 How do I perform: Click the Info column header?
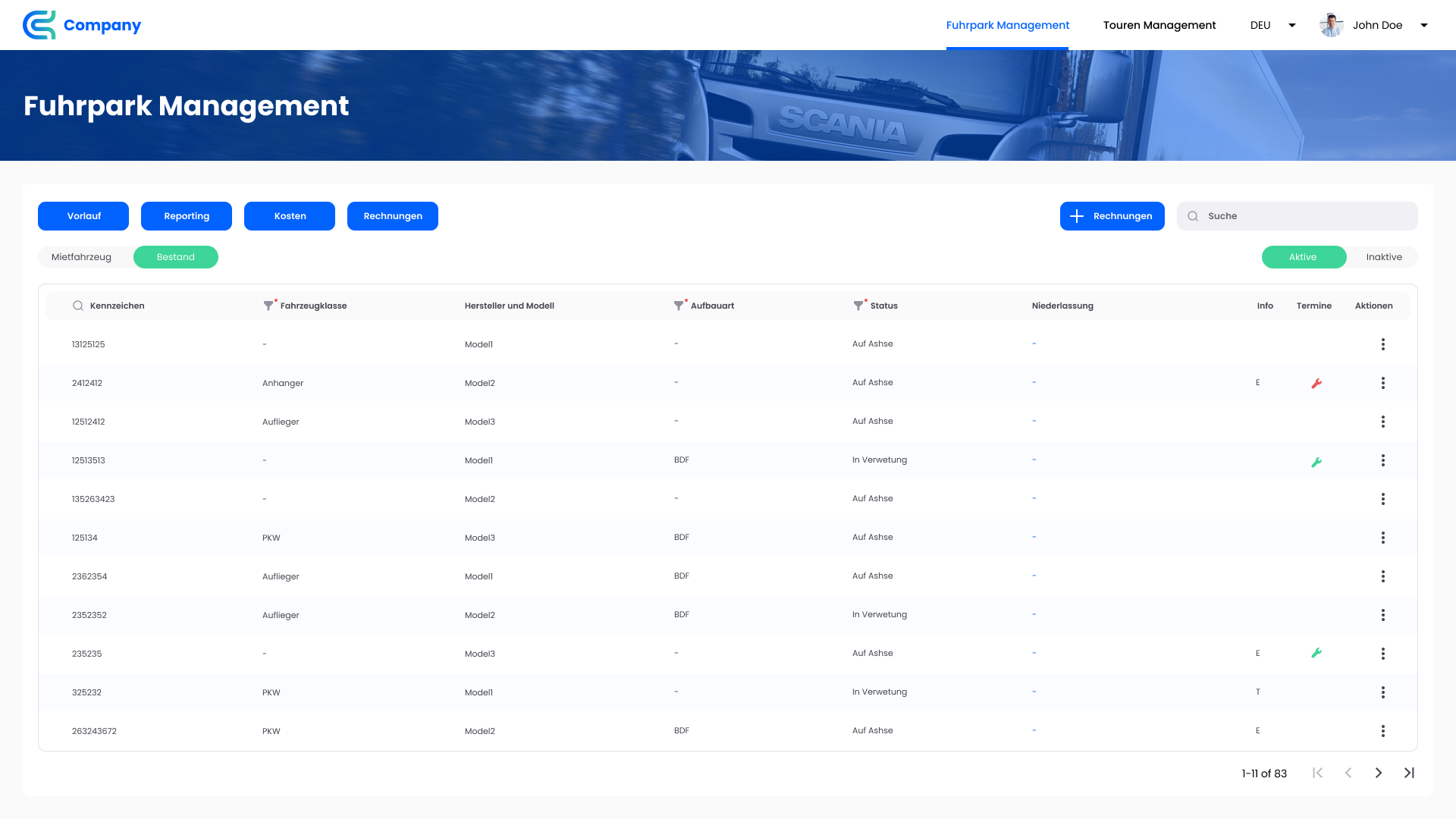[x=1265, y=306]
